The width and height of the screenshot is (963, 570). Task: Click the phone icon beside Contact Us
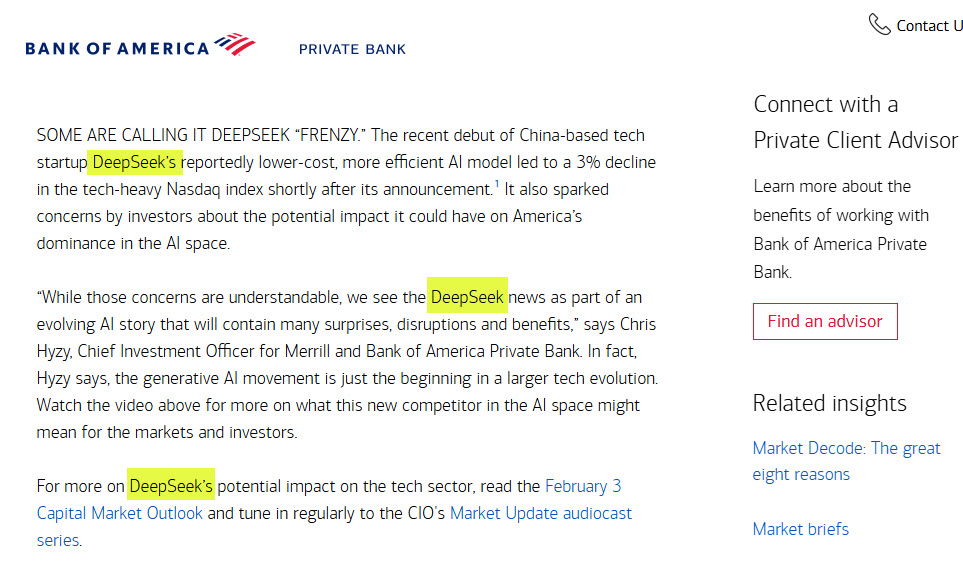click(879, 25)
